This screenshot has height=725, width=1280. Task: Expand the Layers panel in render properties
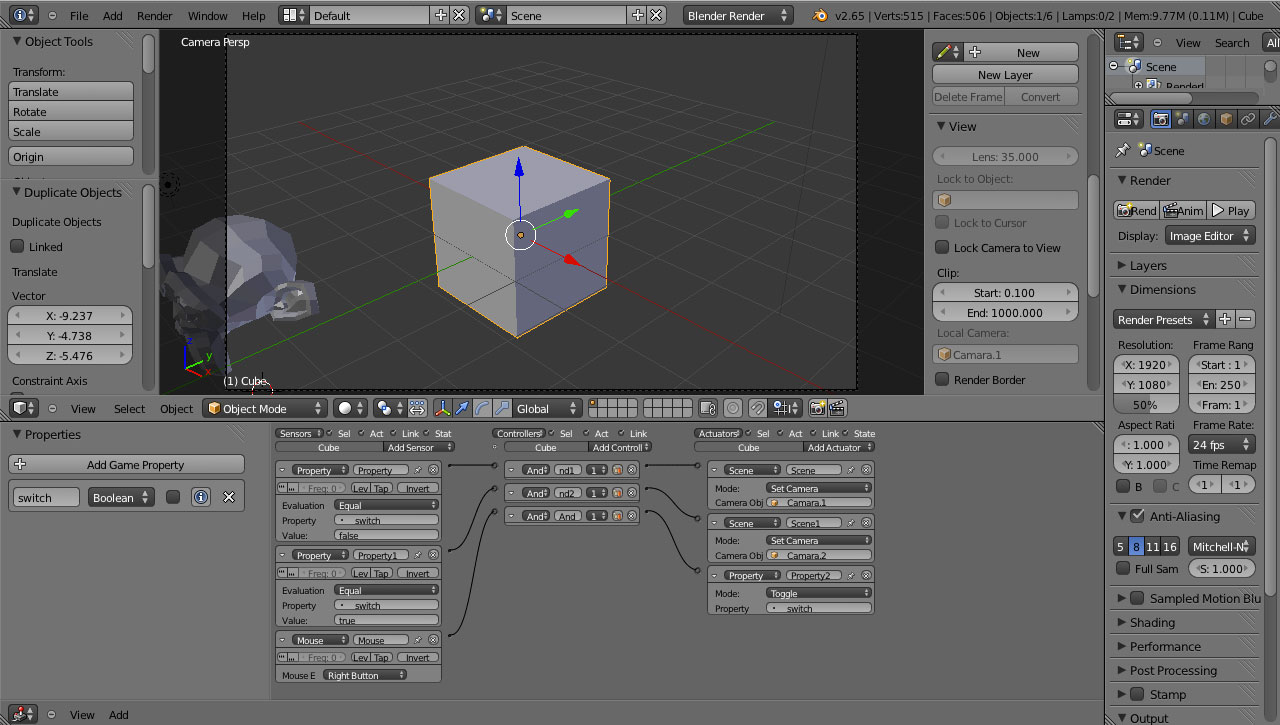click(x=1148, y=265)
